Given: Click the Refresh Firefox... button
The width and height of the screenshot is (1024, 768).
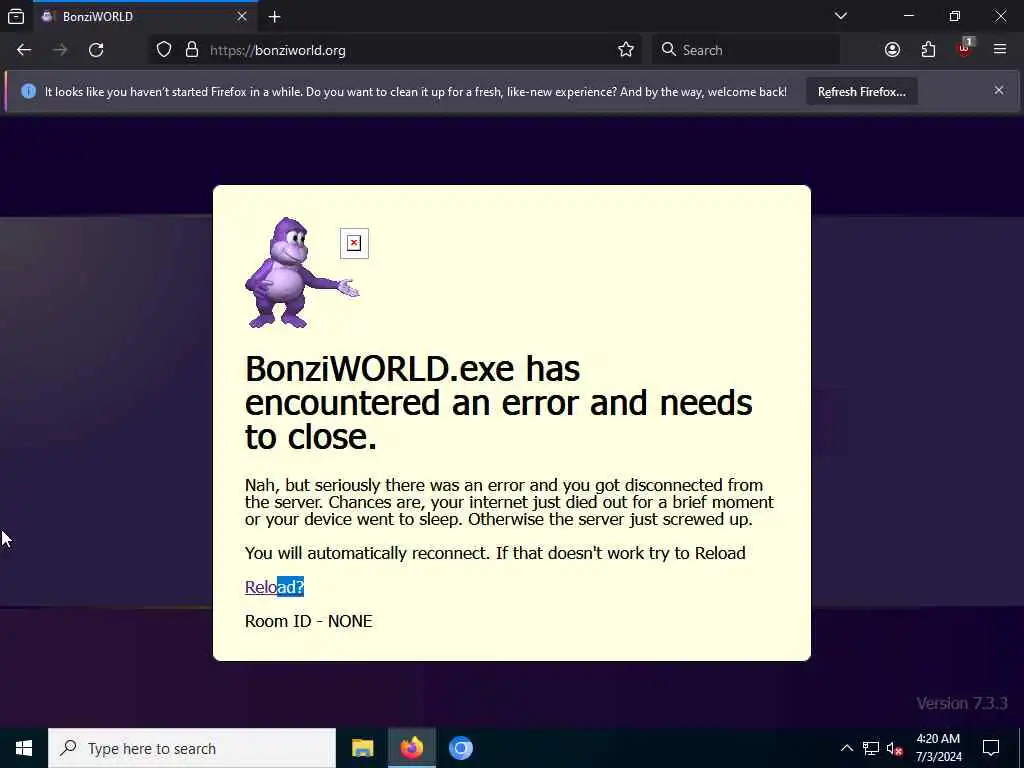Looking at the screenshot, I should [861, 91].
